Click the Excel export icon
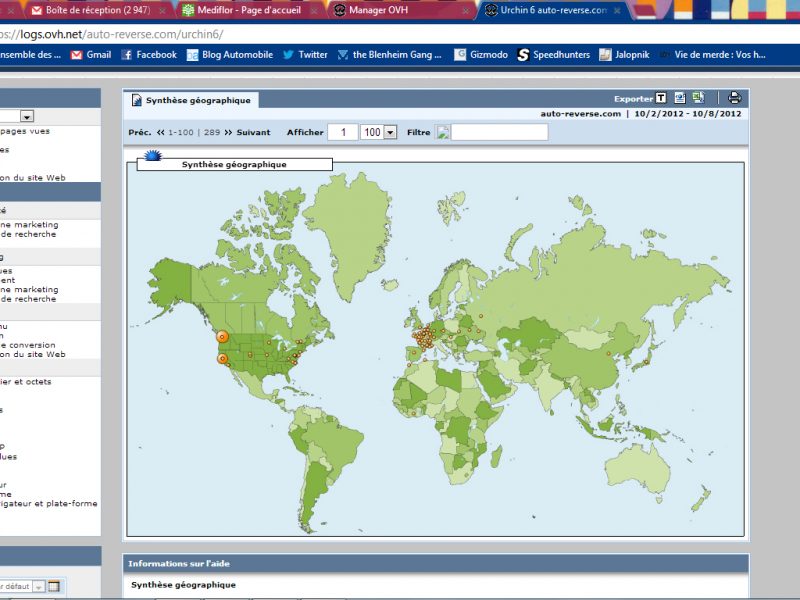 point(698,98)
